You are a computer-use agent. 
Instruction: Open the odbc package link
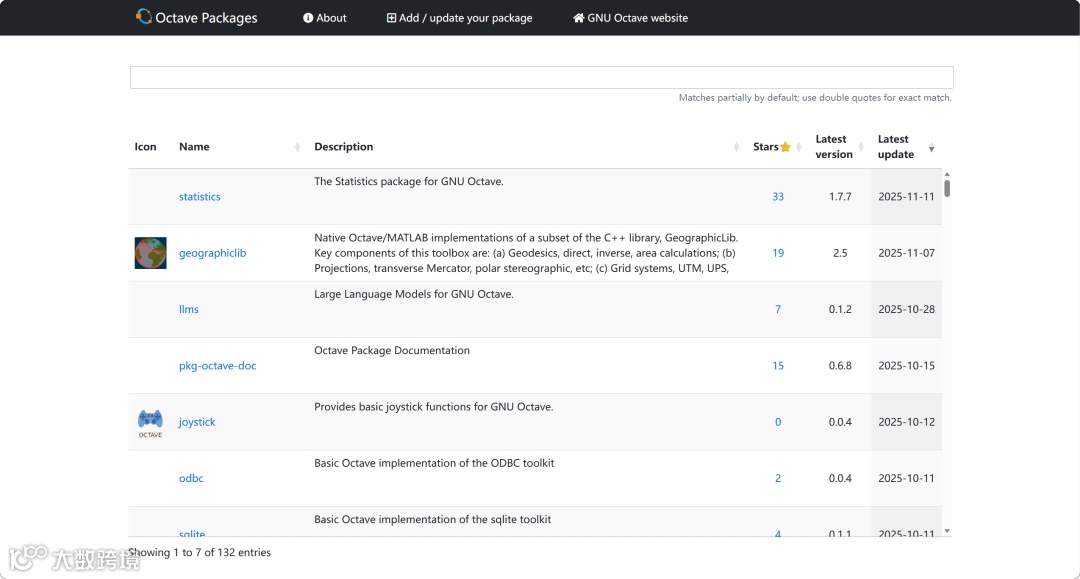pyautogui.click(x=191, y=478)
